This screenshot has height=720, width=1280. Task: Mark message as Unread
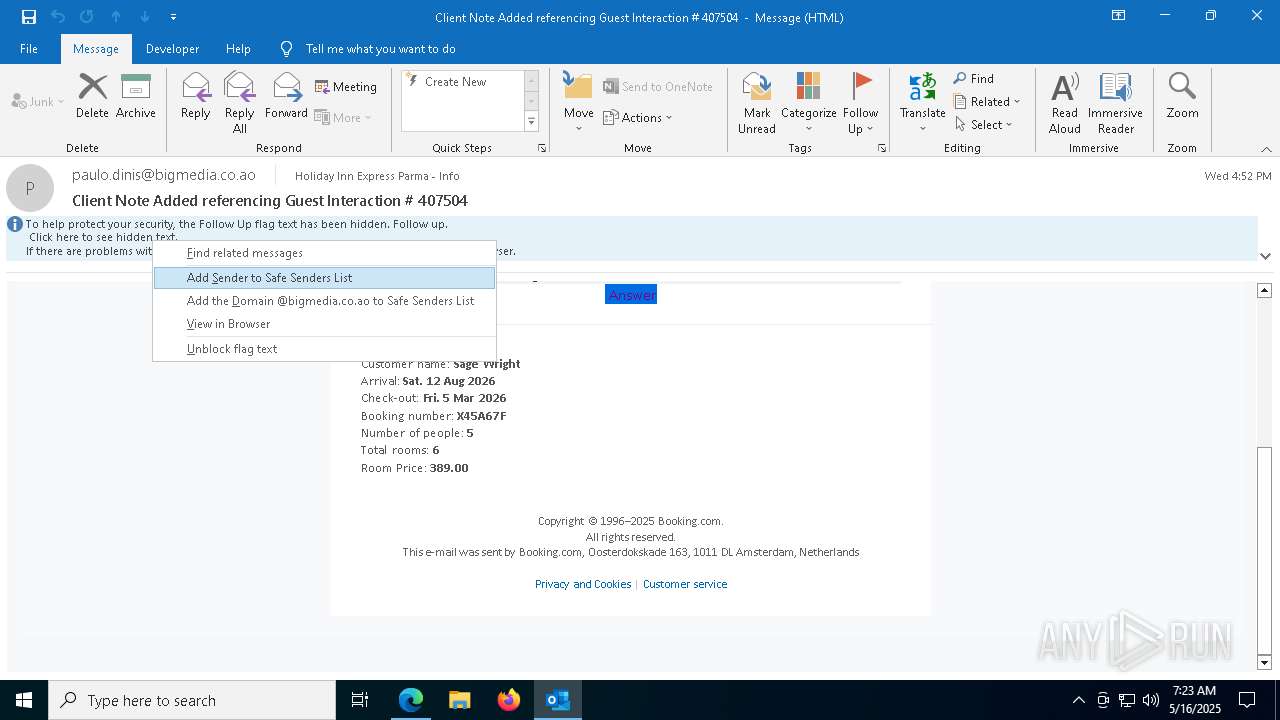[x=757, y=103]
